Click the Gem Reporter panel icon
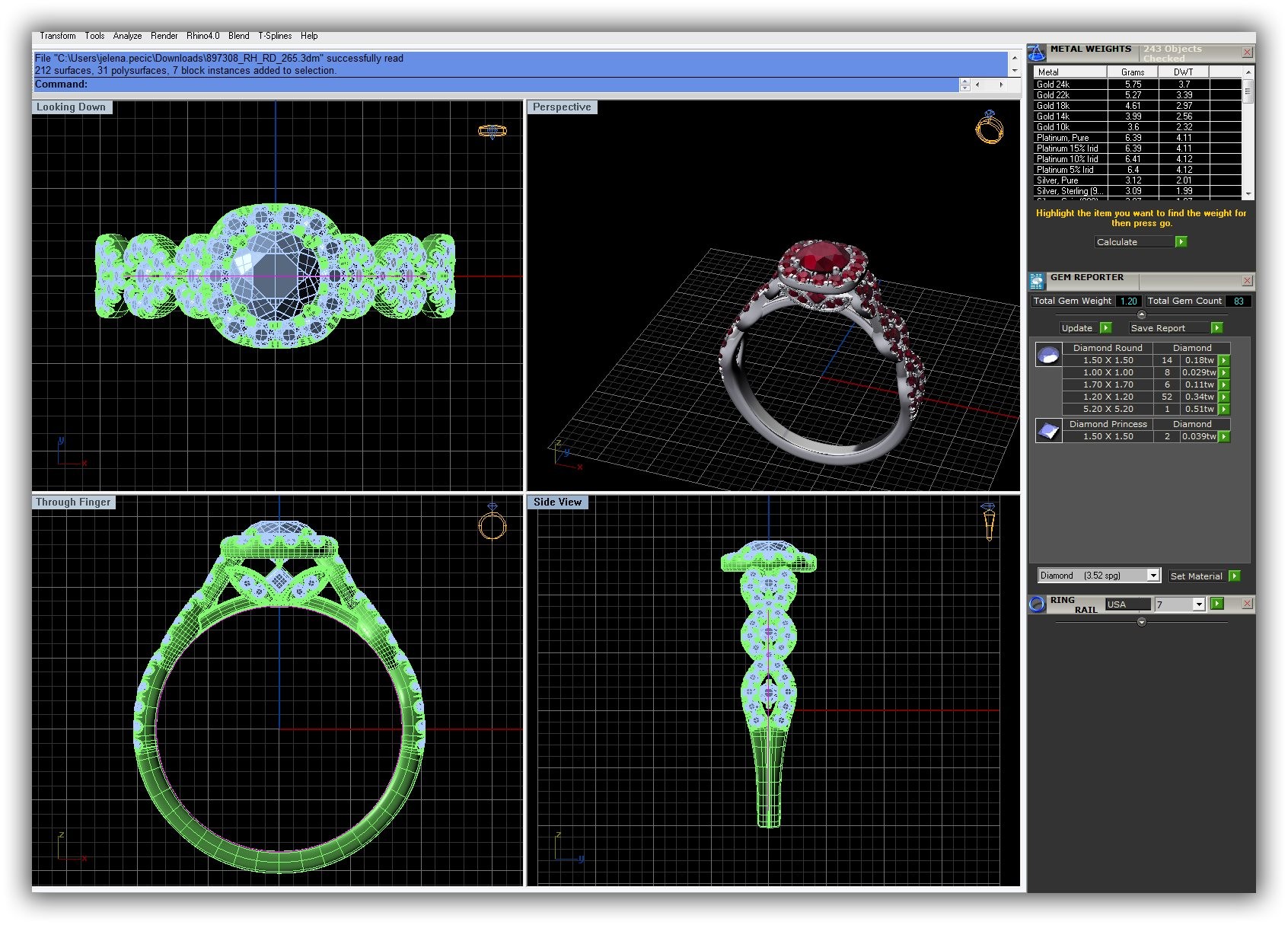1288x925 pixels. coord(1036,281)
